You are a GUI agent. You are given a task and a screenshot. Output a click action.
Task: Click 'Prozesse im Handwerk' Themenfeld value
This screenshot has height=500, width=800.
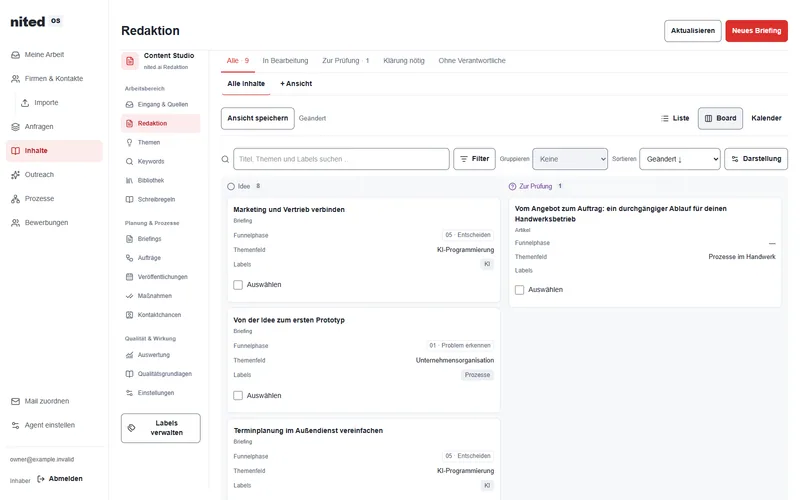[742, 257]
